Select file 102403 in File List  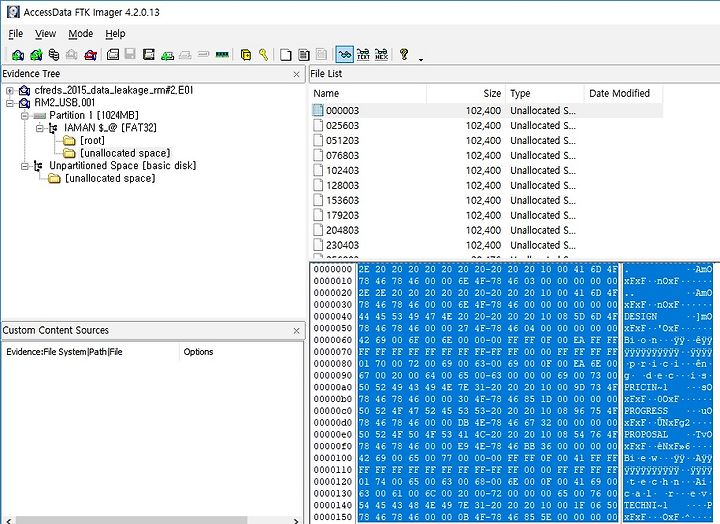[x=487, y=170]
